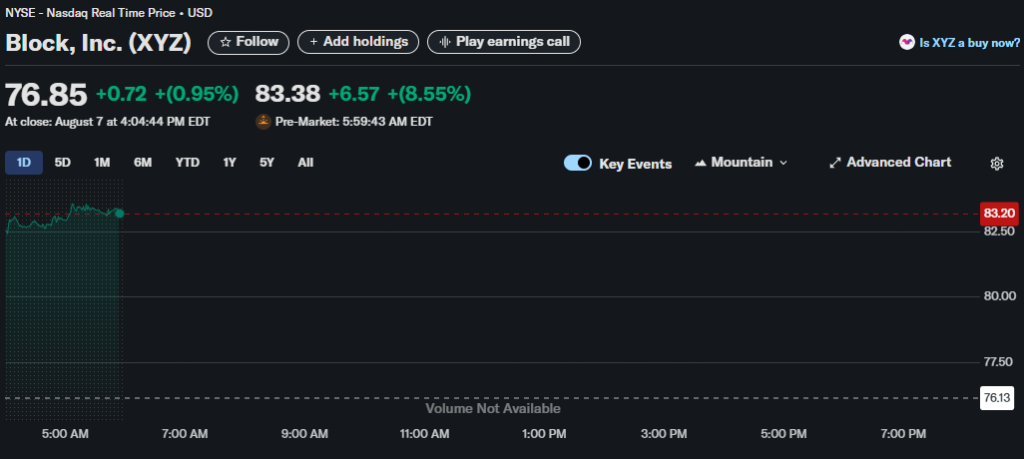Click the 76.13 previous close label
Image resolution: width=1024 pixels, height=459 pixels.
coord(997,398)
